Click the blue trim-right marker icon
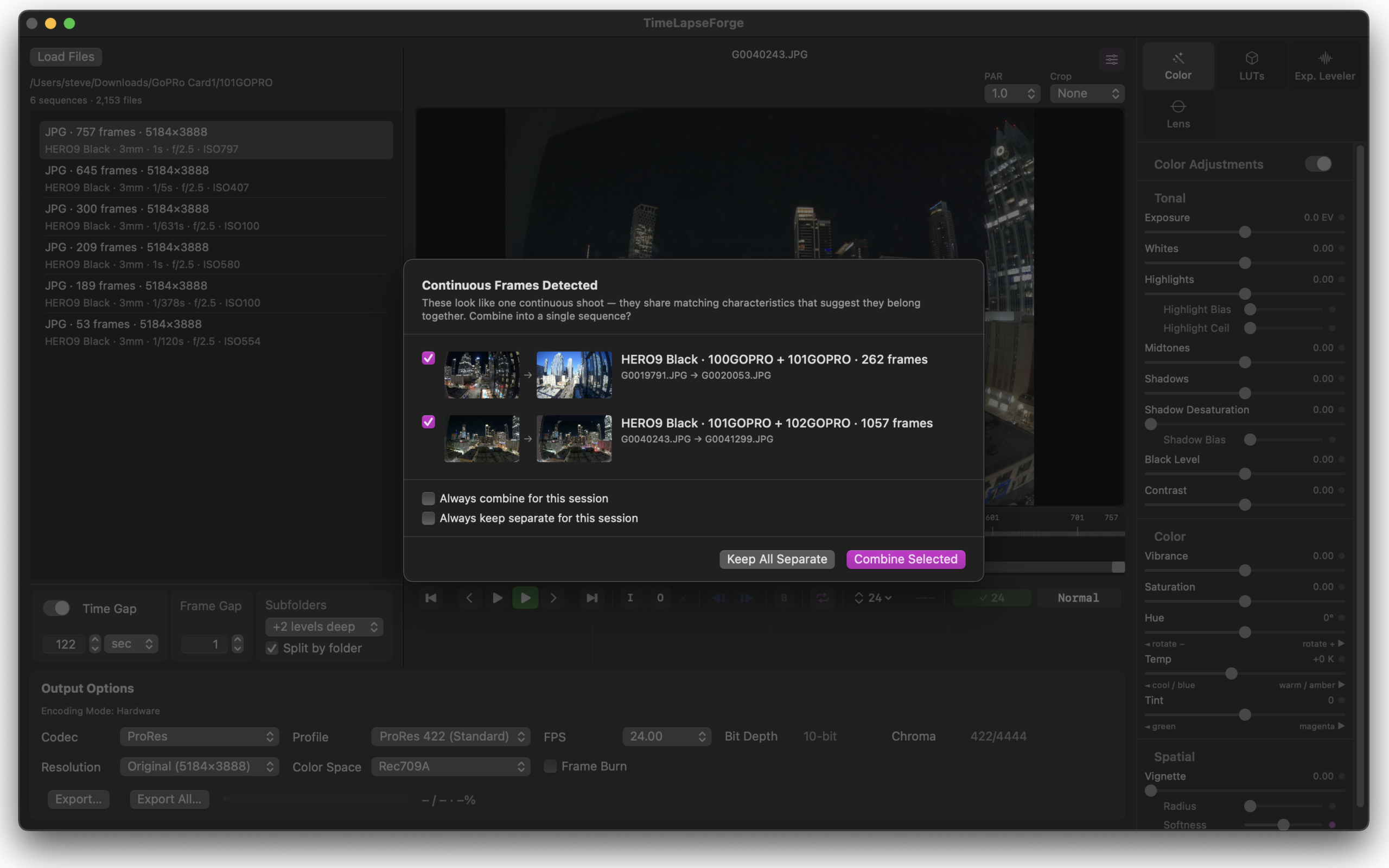The height and width of the screenshot is (868, 1389). (746, 598)
